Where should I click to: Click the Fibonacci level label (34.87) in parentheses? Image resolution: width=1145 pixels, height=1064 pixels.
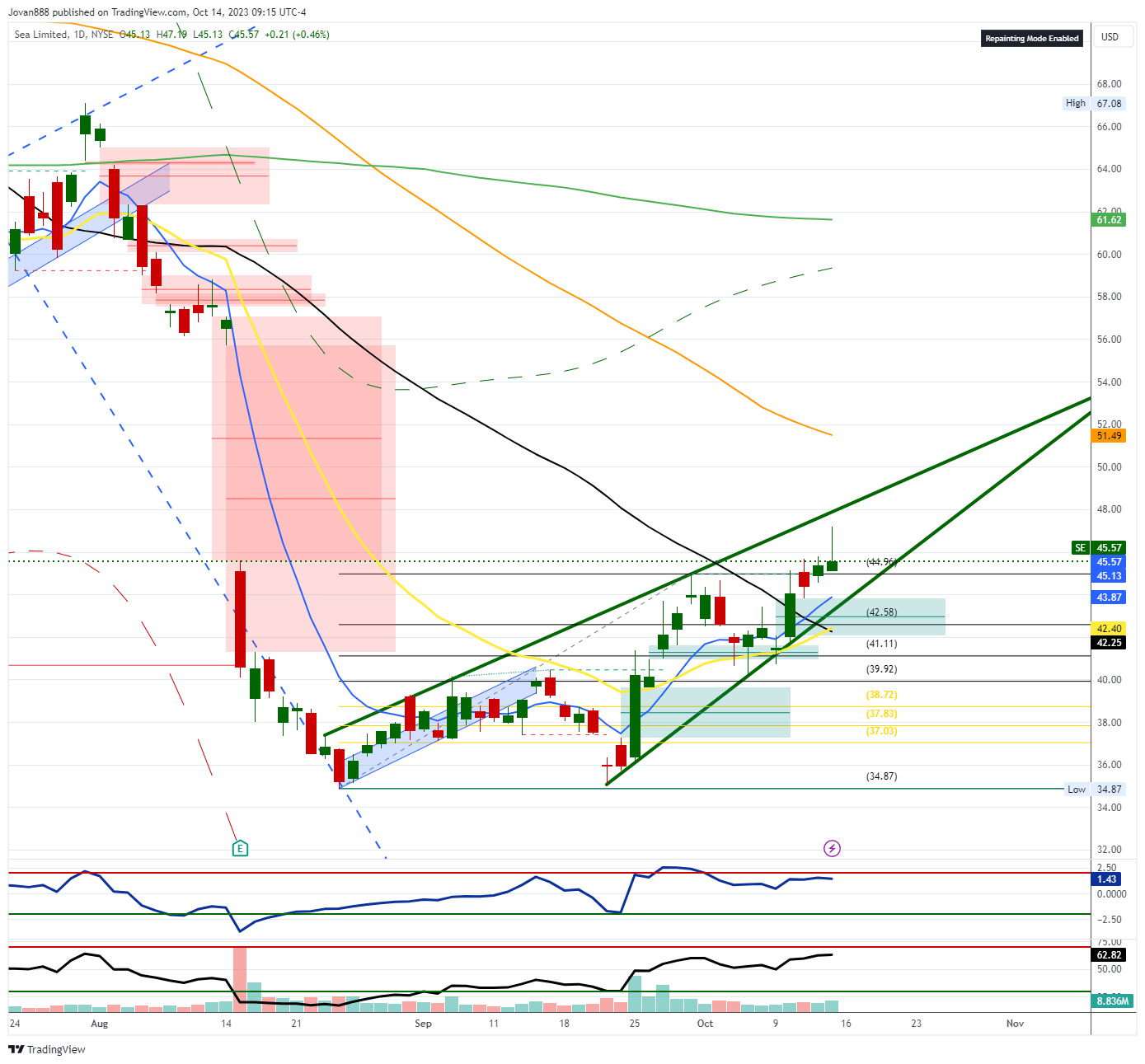(881, 776)
